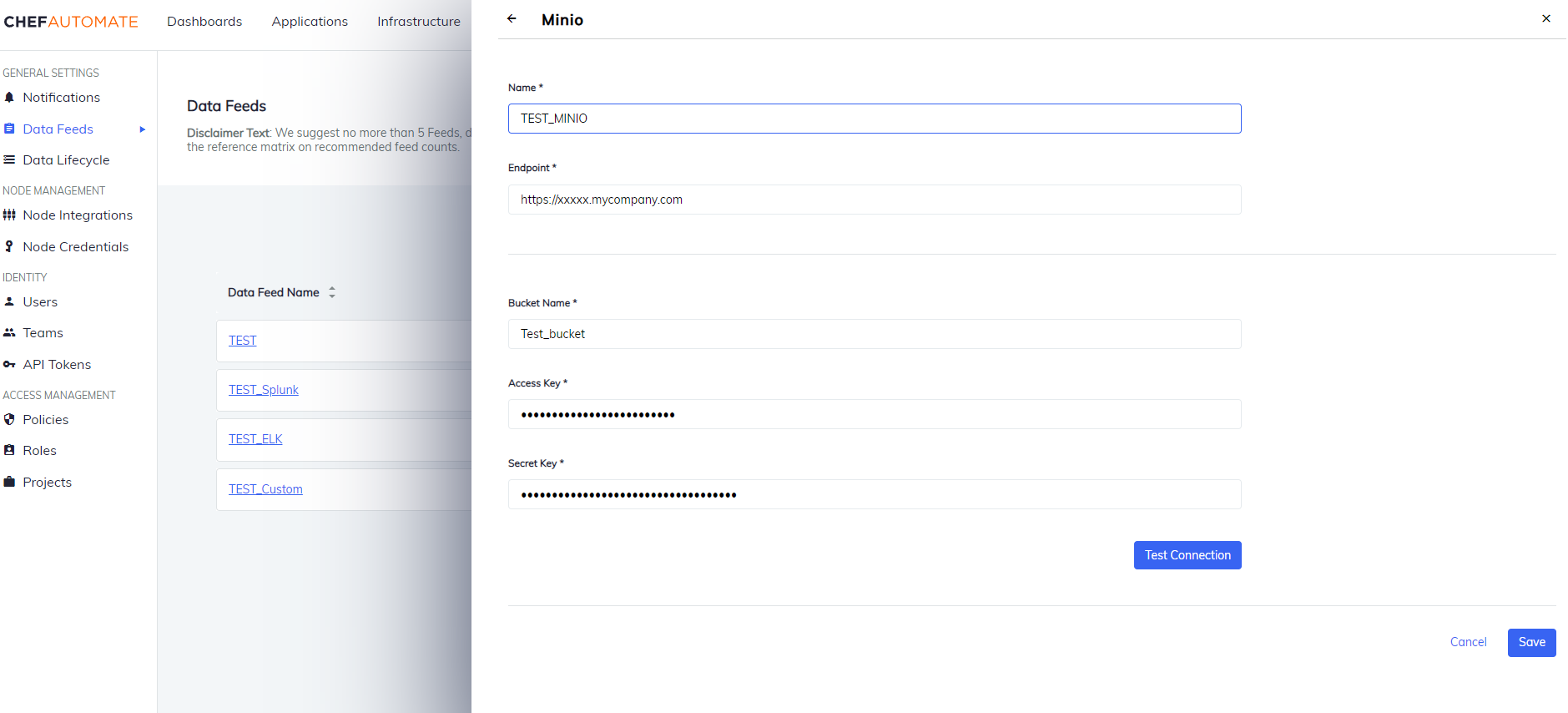Expand the arrow beside Data Feeds
Image resolution: width=1568 pixels, height=713 pixels.
click(x=143, y=129)
